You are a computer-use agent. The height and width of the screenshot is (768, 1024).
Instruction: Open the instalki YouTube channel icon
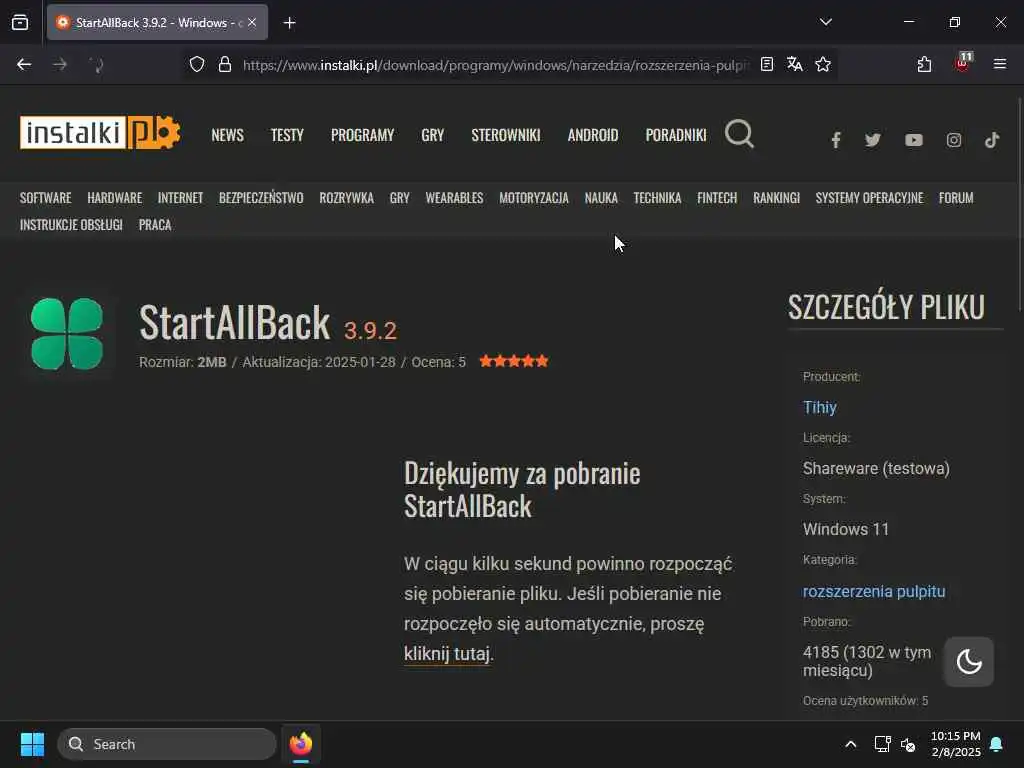pos(914,140)
